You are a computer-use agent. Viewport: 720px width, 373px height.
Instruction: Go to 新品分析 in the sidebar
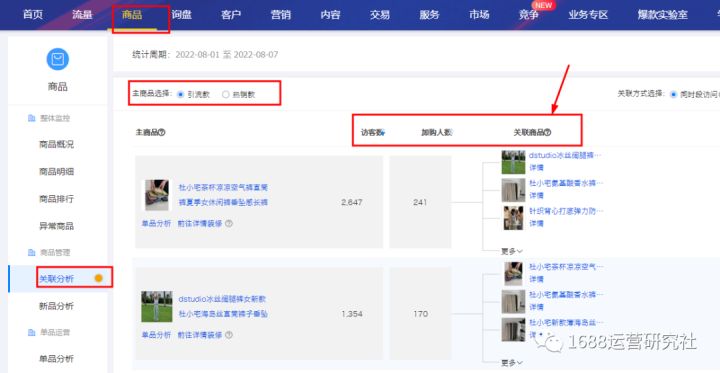click(56, 306)
